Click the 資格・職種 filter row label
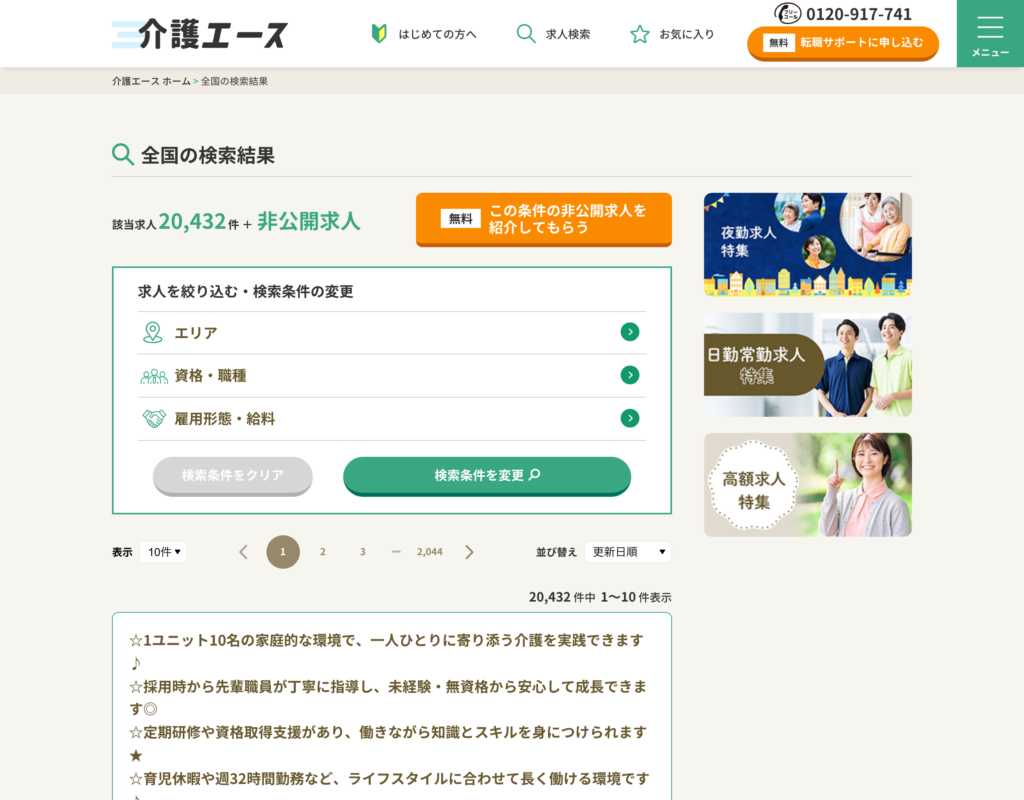The width and height of the screenshot is (1024, 800). pyautogui.click(x=210, y=376)
